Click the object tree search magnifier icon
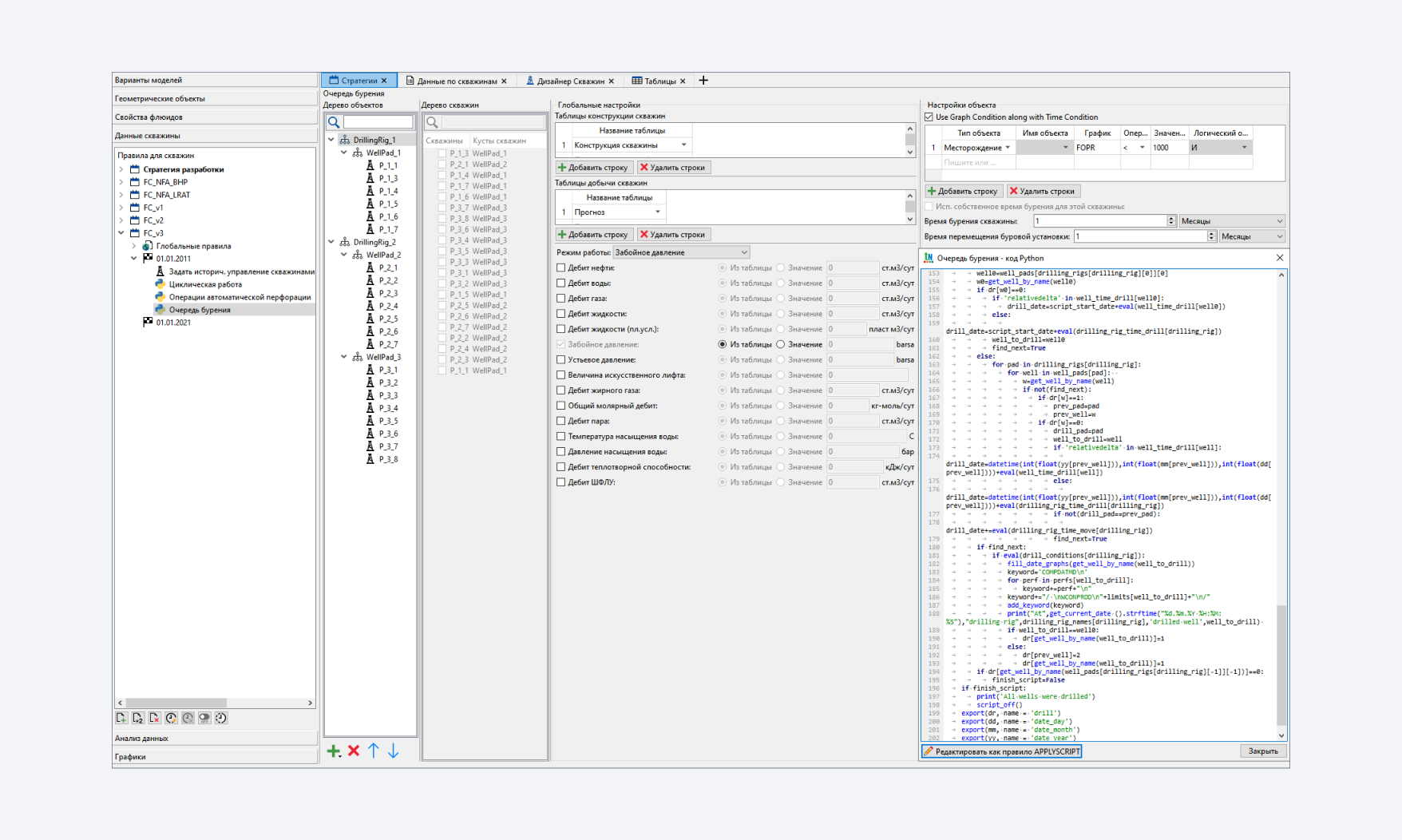1402x840 pixels. click(334, 122)
